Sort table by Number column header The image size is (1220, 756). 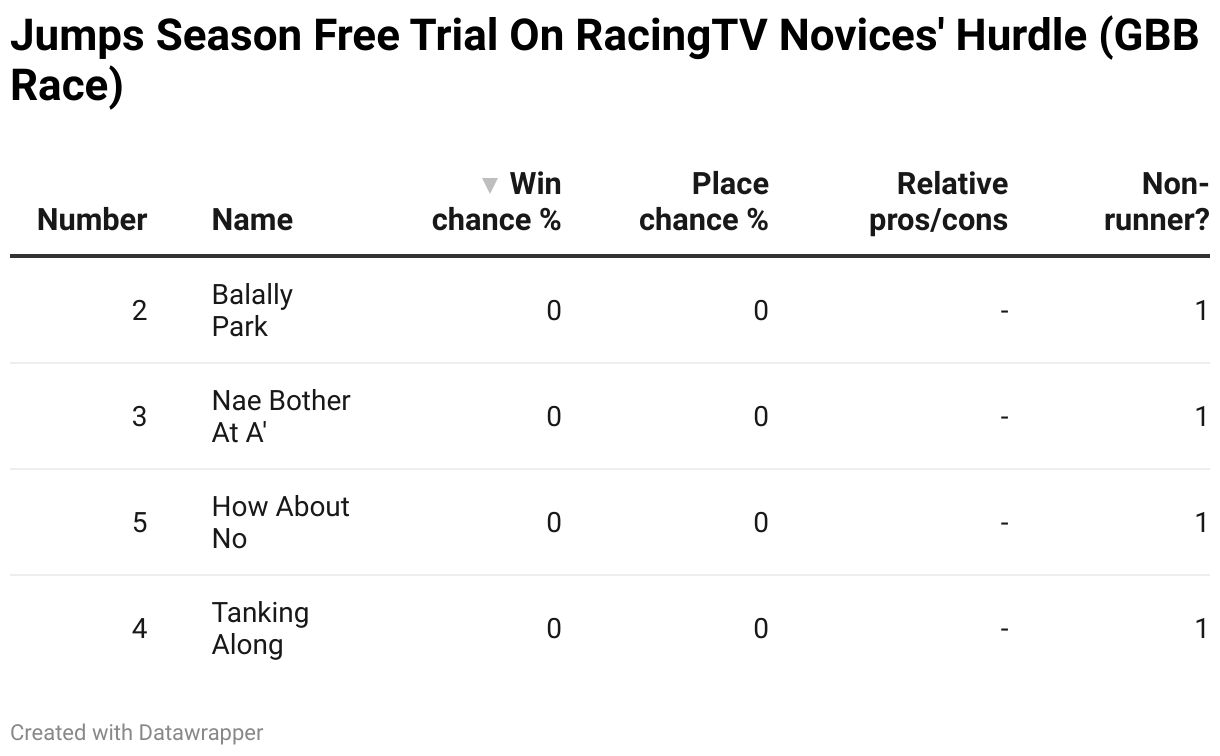tap(92, 220)
